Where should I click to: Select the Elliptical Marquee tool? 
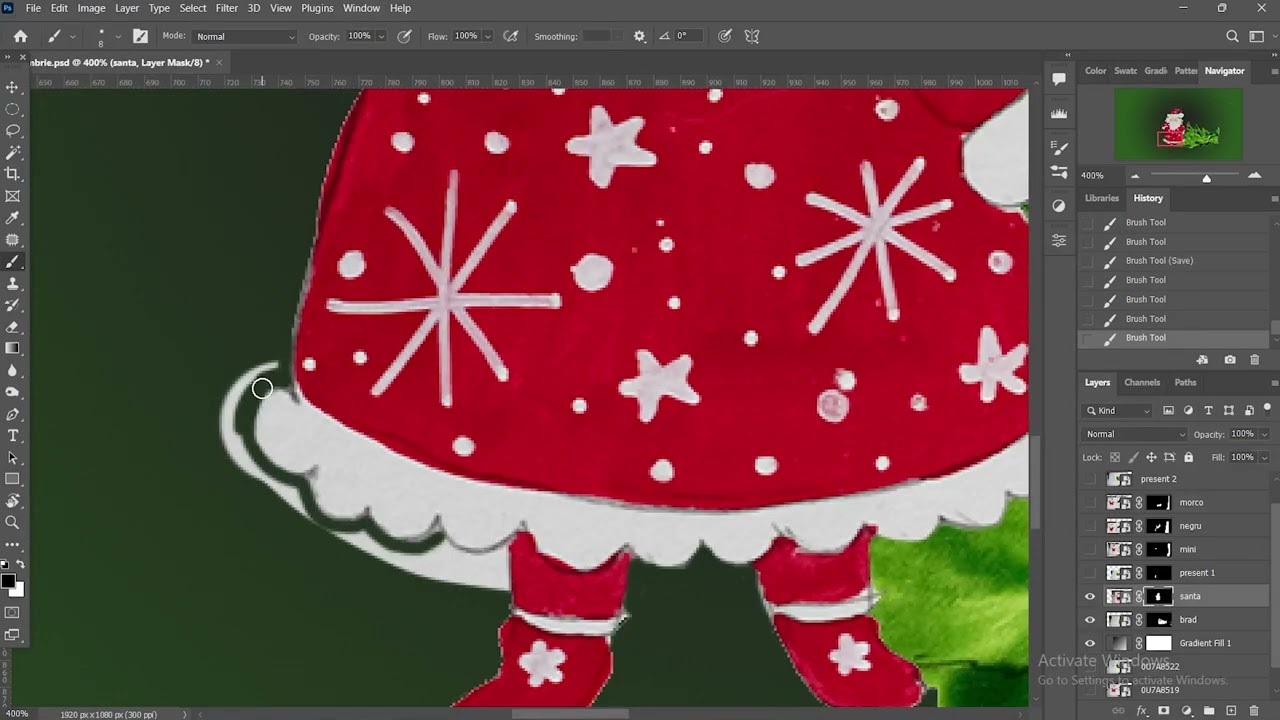[x=13, y=110]
